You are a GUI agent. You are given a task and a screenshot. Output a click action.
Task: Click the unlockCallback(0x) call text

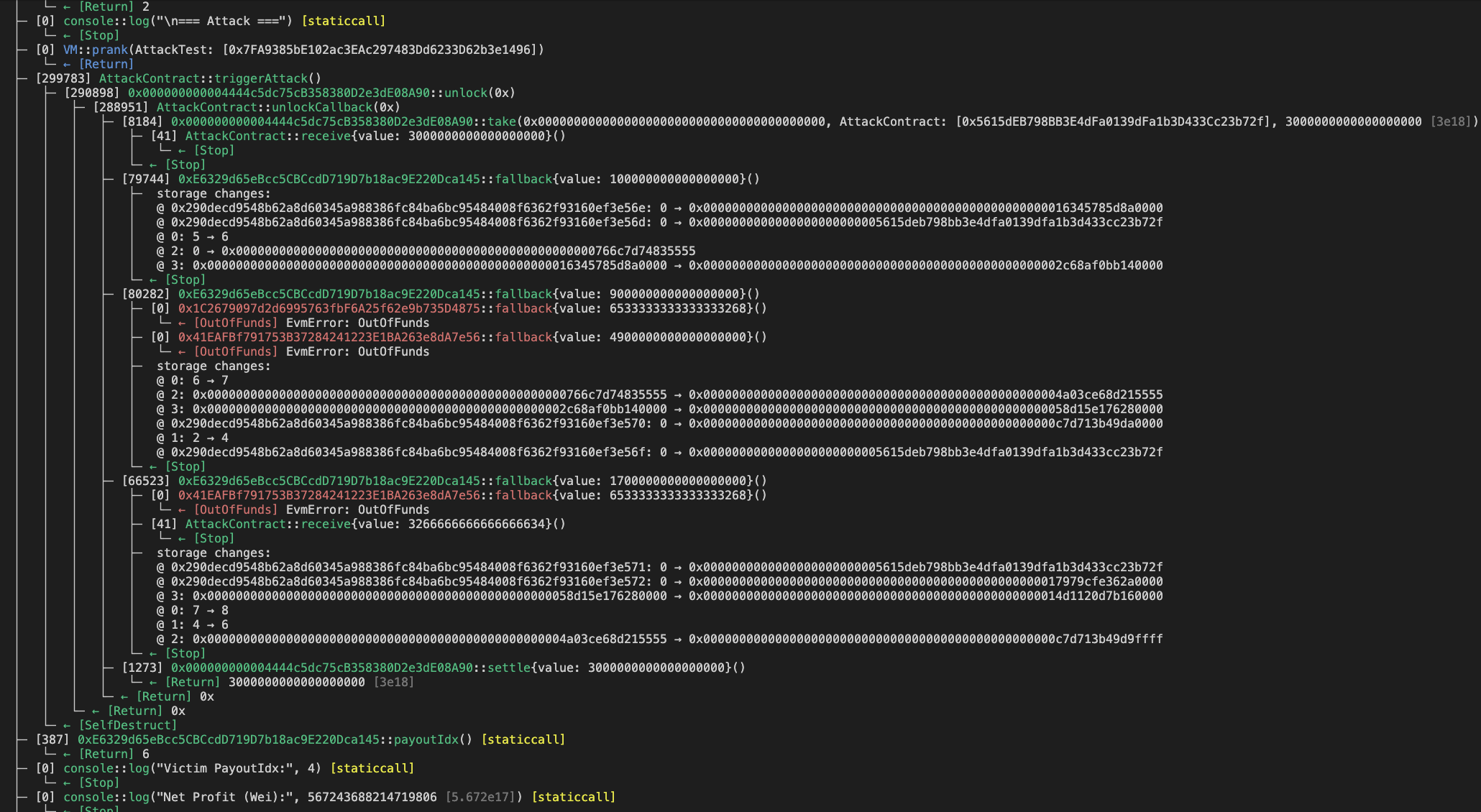pyautogui.click(x=335, y=107)
